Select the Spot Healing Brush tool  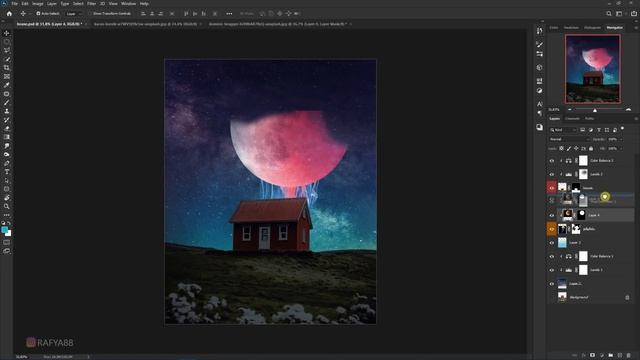coord(7,94)
